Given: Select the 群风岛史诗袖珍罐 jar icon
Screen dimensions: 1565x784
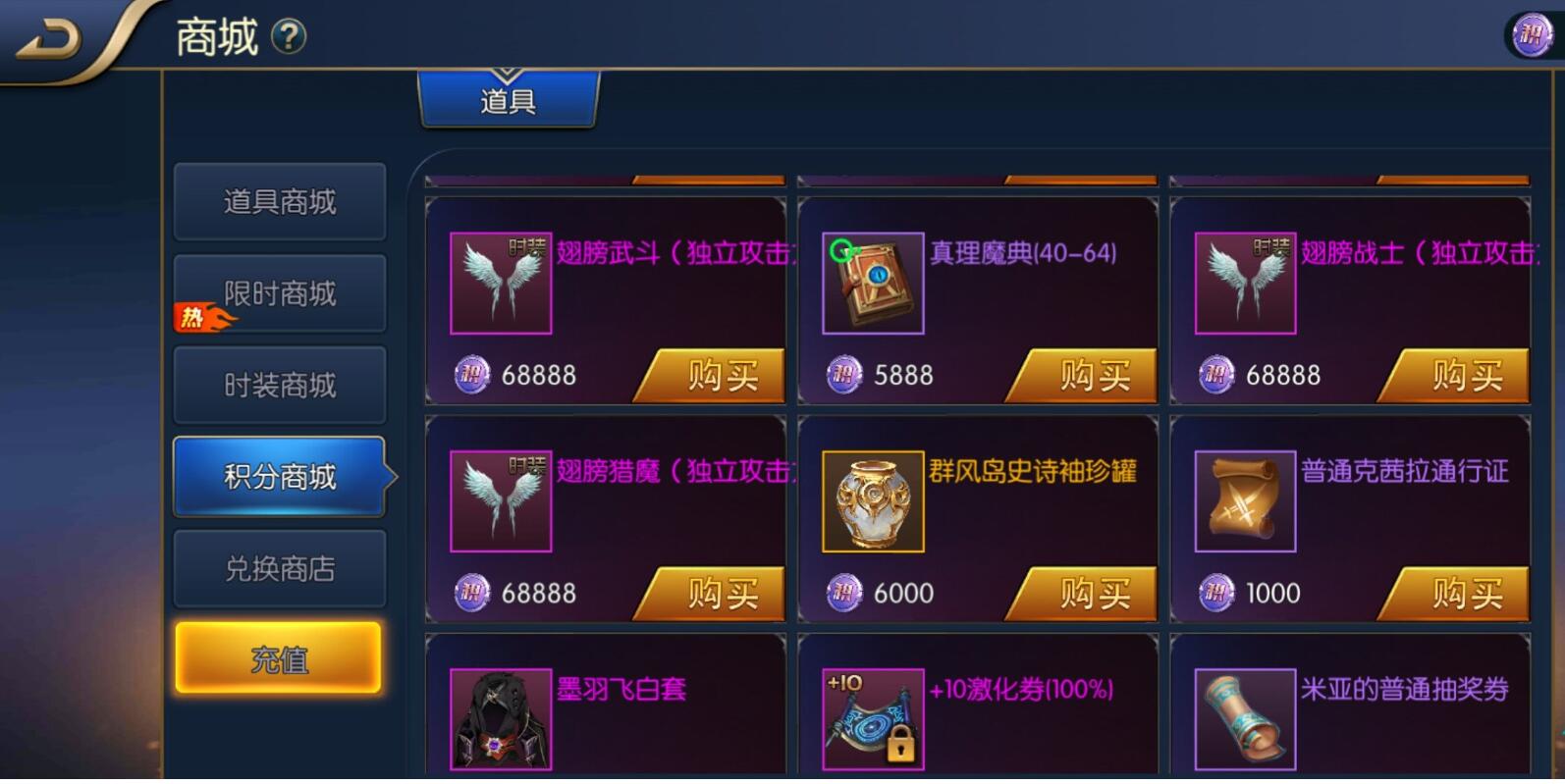Looking at the screenshot, I should [873, 500].
